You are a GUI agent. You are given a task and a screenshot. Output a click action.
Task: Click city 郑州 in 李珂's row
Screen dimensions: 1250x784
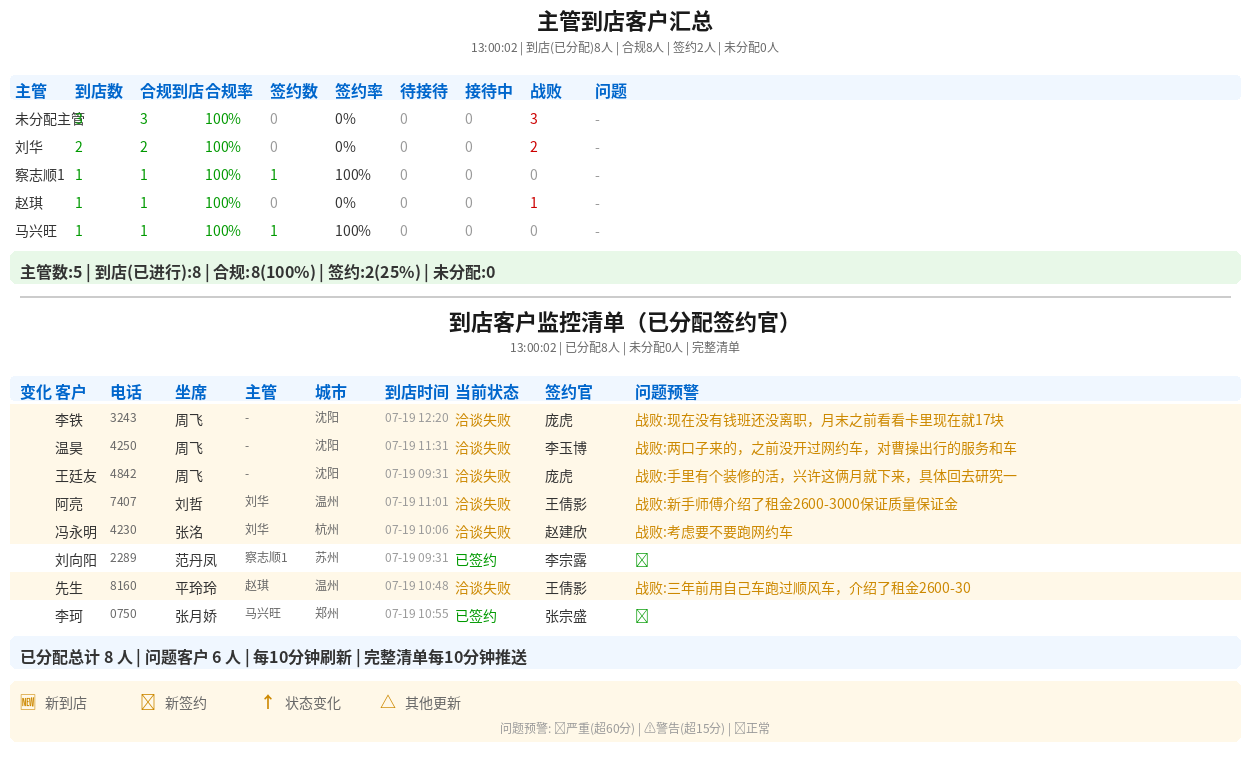(327, 613)
